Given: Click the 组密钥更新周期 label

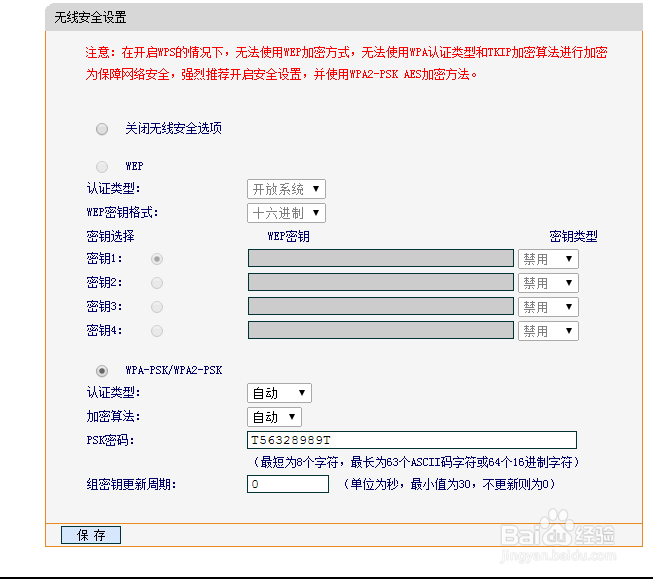Looking at the screenshot, I should (131, 484).
